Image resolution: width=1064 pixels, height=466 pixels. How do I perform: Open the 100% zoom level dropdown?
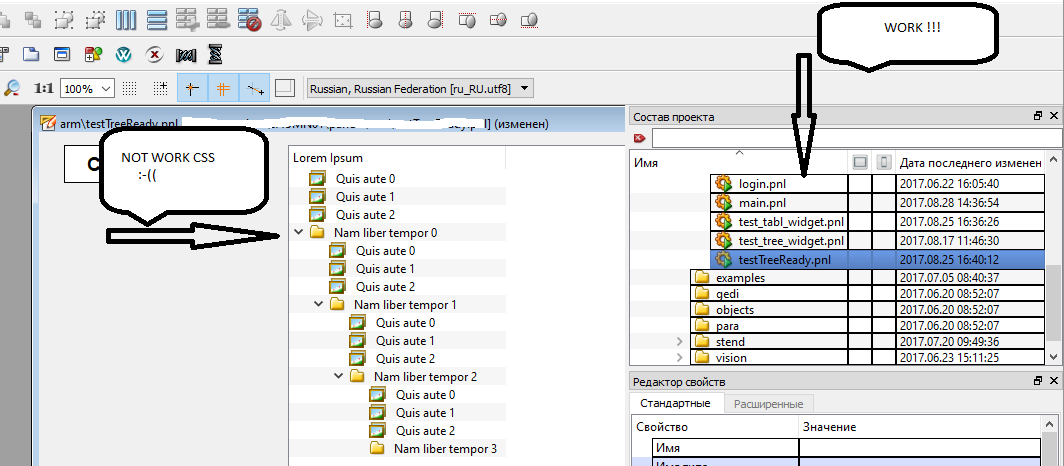click(x=88, y=88)
